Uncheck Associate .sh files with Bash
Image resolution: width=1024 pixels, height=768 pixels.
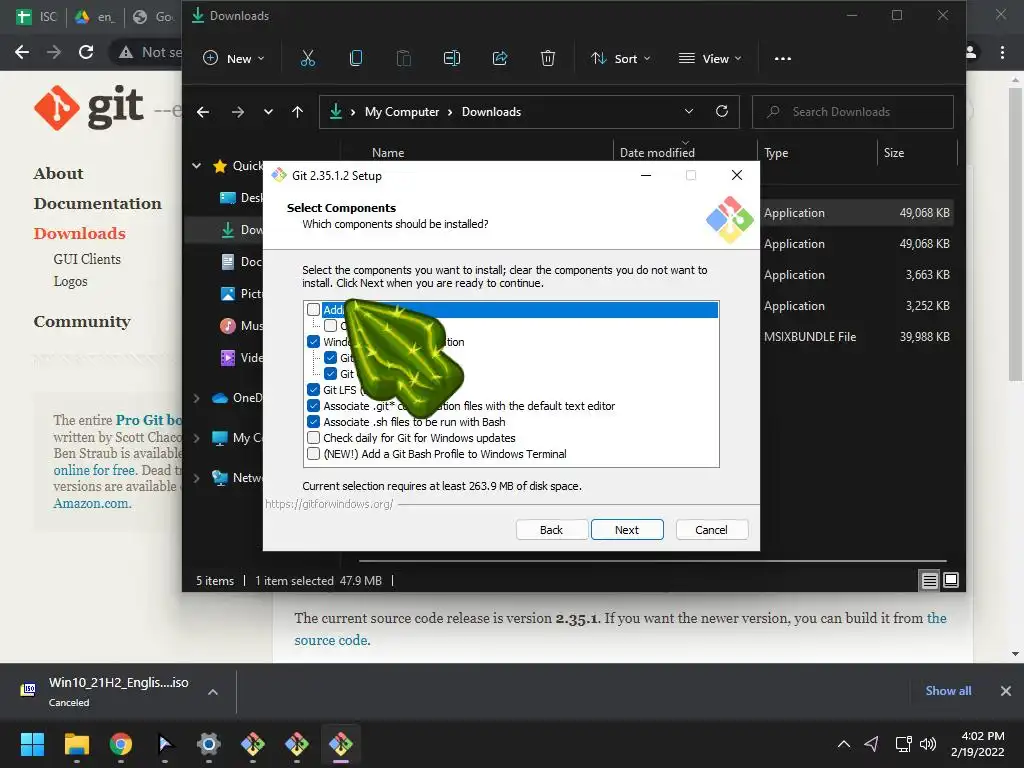pos(313,422)
